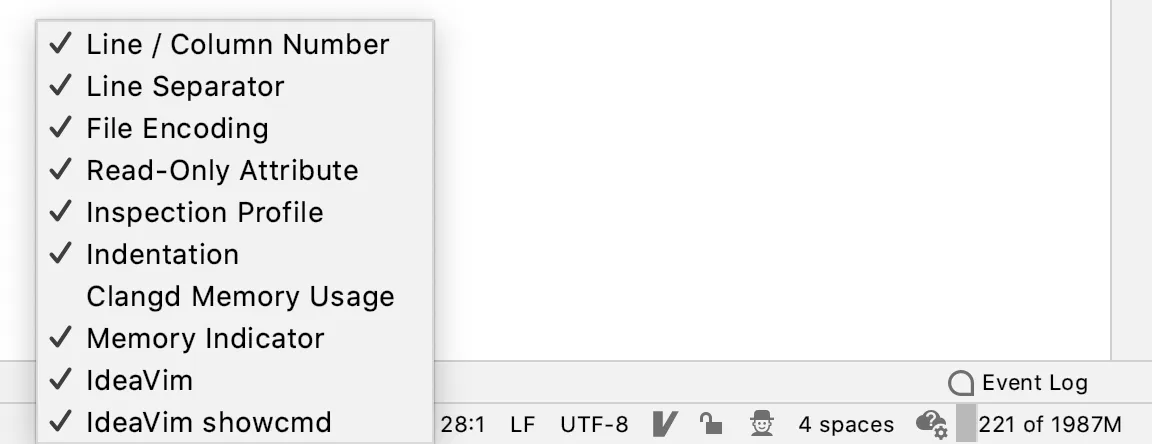
Task: Open the UTF-8 encoding selector
Action: point(594,425)
